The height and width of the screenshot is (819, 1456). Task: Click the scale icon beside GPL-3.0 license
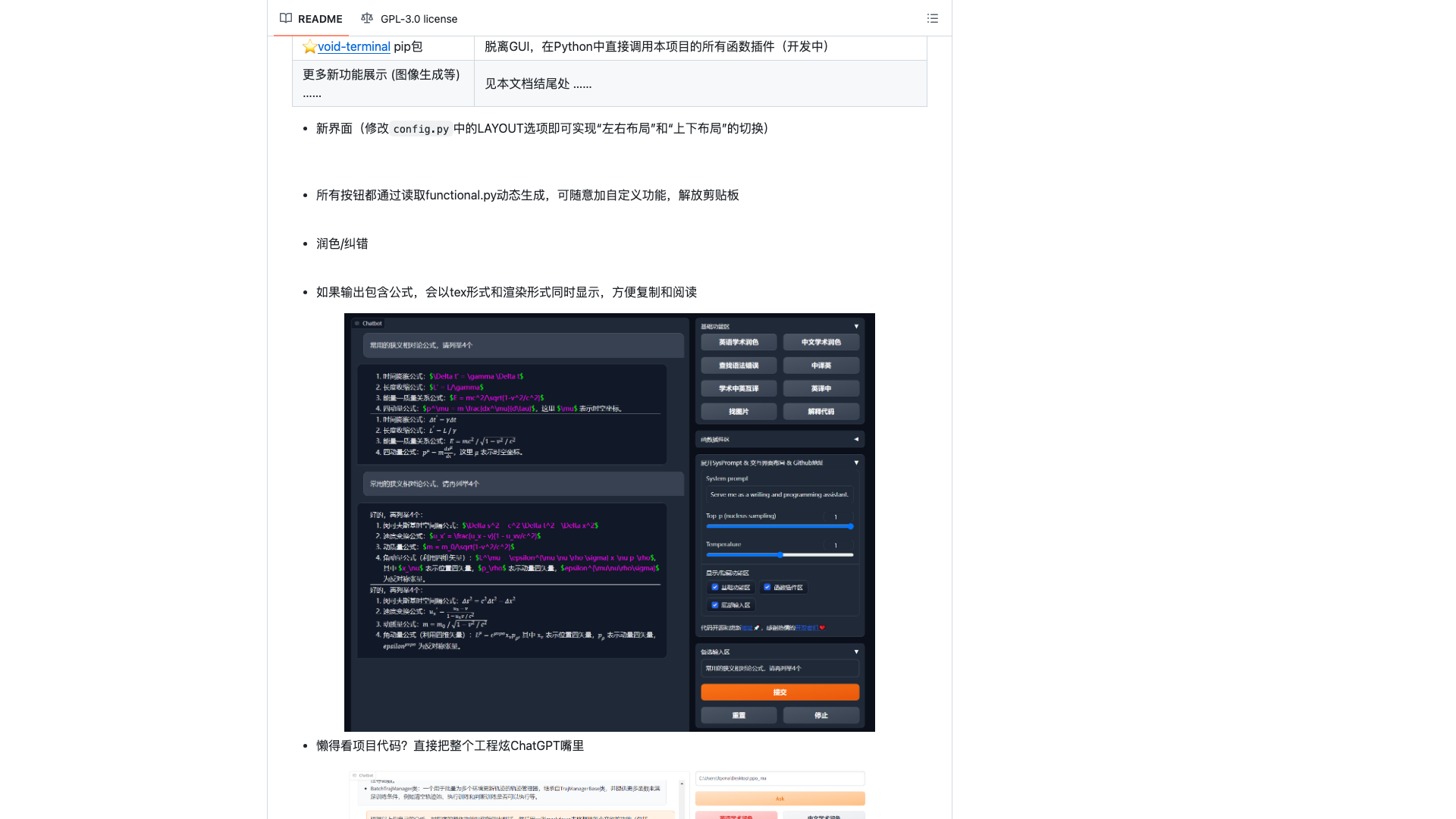point(367,18)
